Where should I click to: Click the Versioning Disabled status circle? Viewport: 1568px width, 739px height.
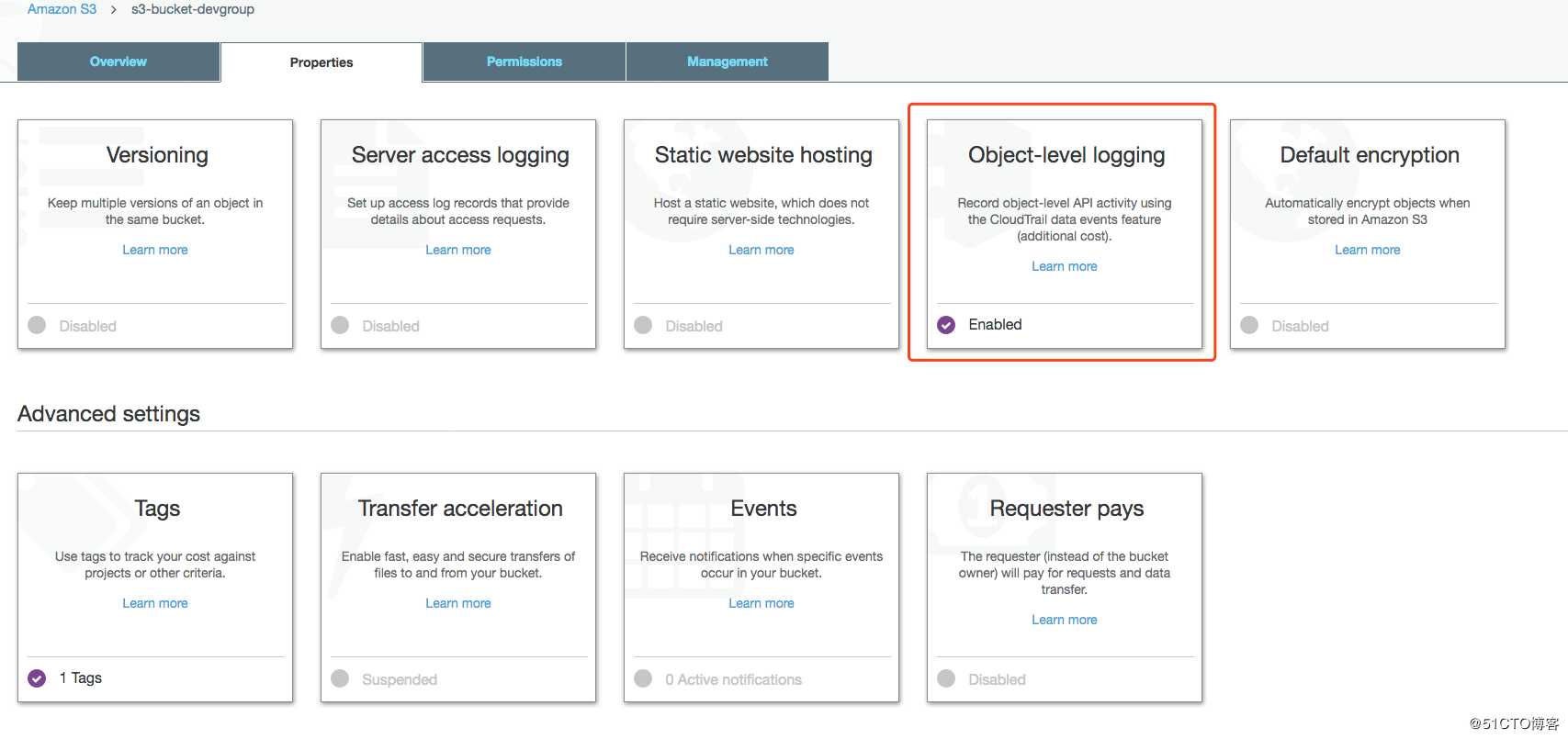(37, 325)
